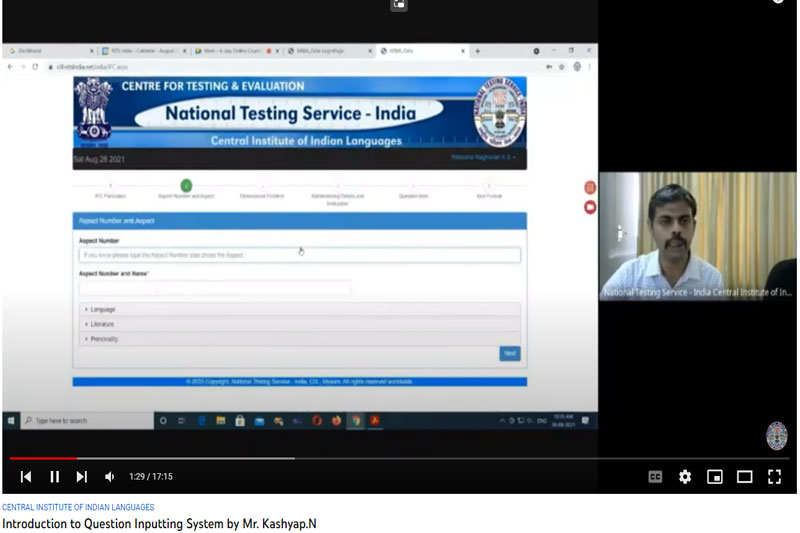Click the browser forward arrow
This screenshot has height=533, width=800.
[23, 67]
